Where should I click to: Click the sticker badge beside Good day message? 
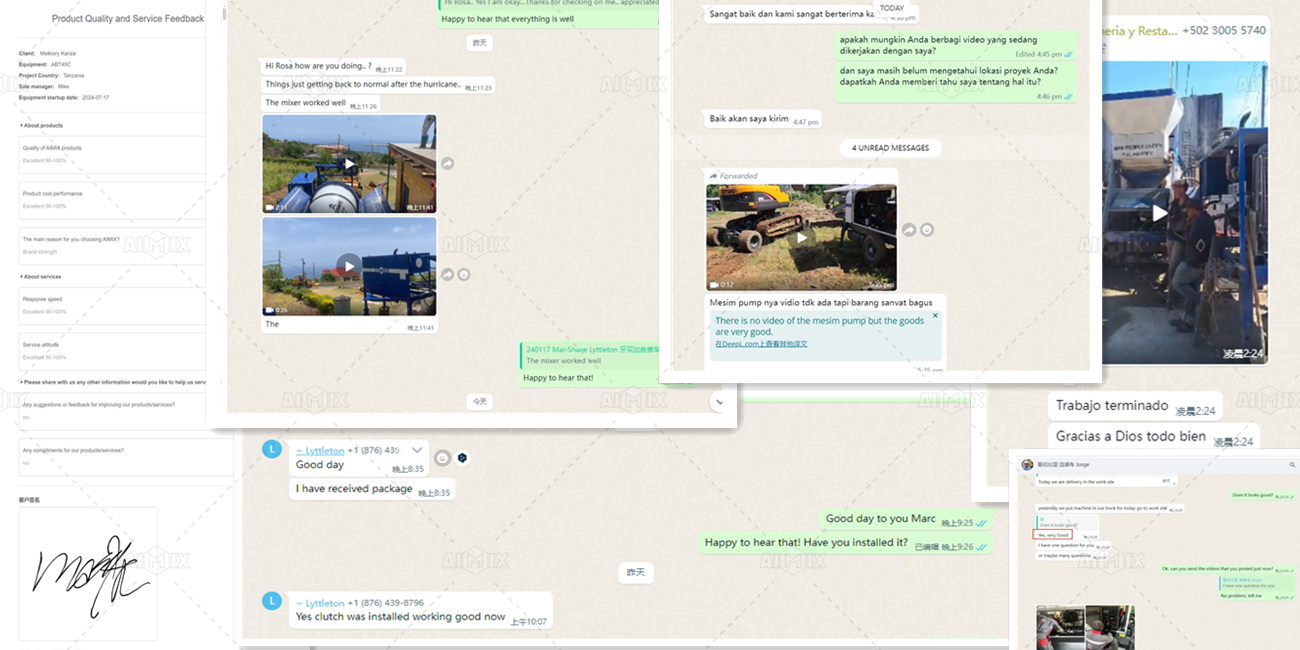point(461,458)
